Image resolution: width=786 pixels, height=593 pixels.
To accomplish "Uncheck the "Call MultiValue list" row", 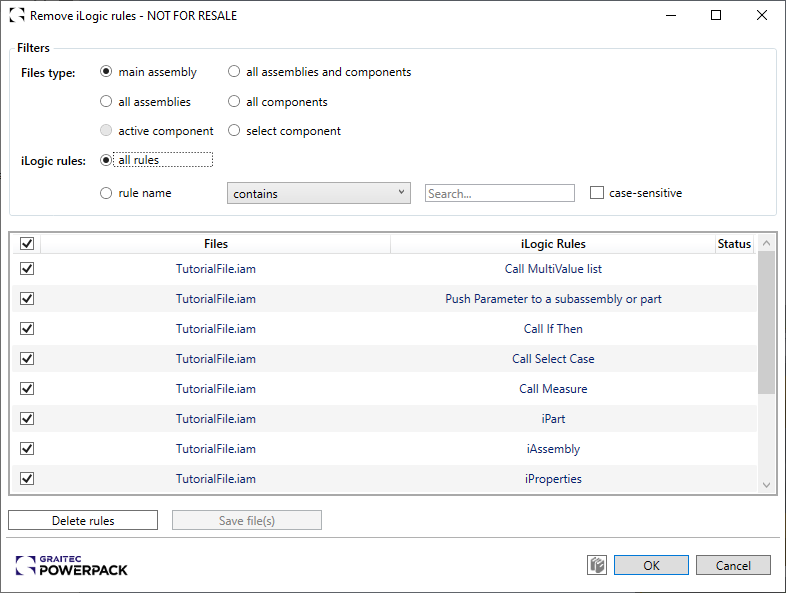I will click(x=27, y=269).
